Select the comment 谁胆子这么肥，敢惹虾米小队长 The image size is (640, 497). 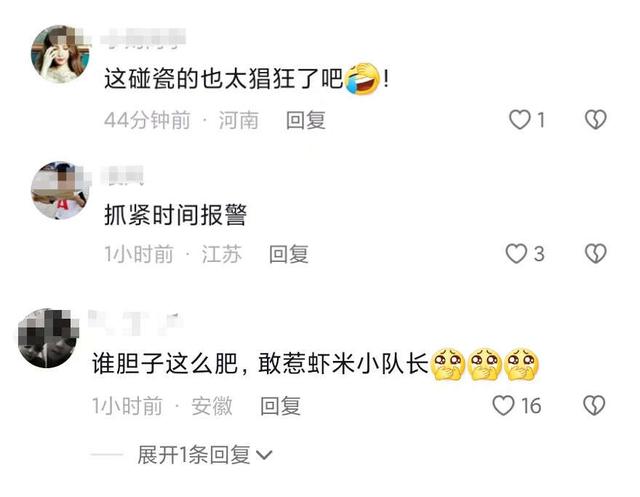260,364
